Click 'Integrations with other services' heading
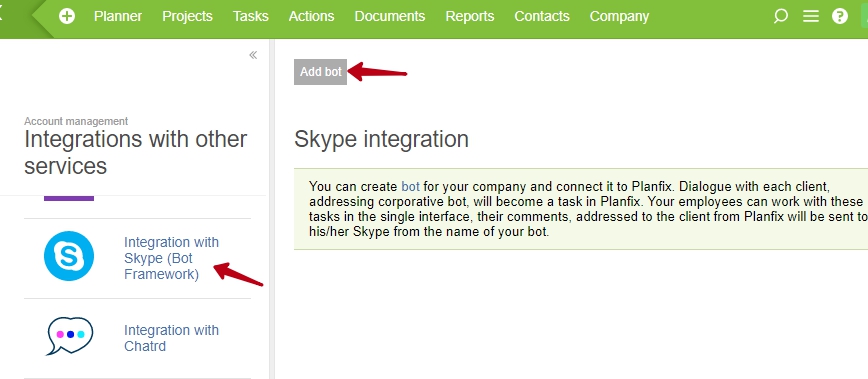The width and height of the screenshot is (868, 379). click(136, 153)
